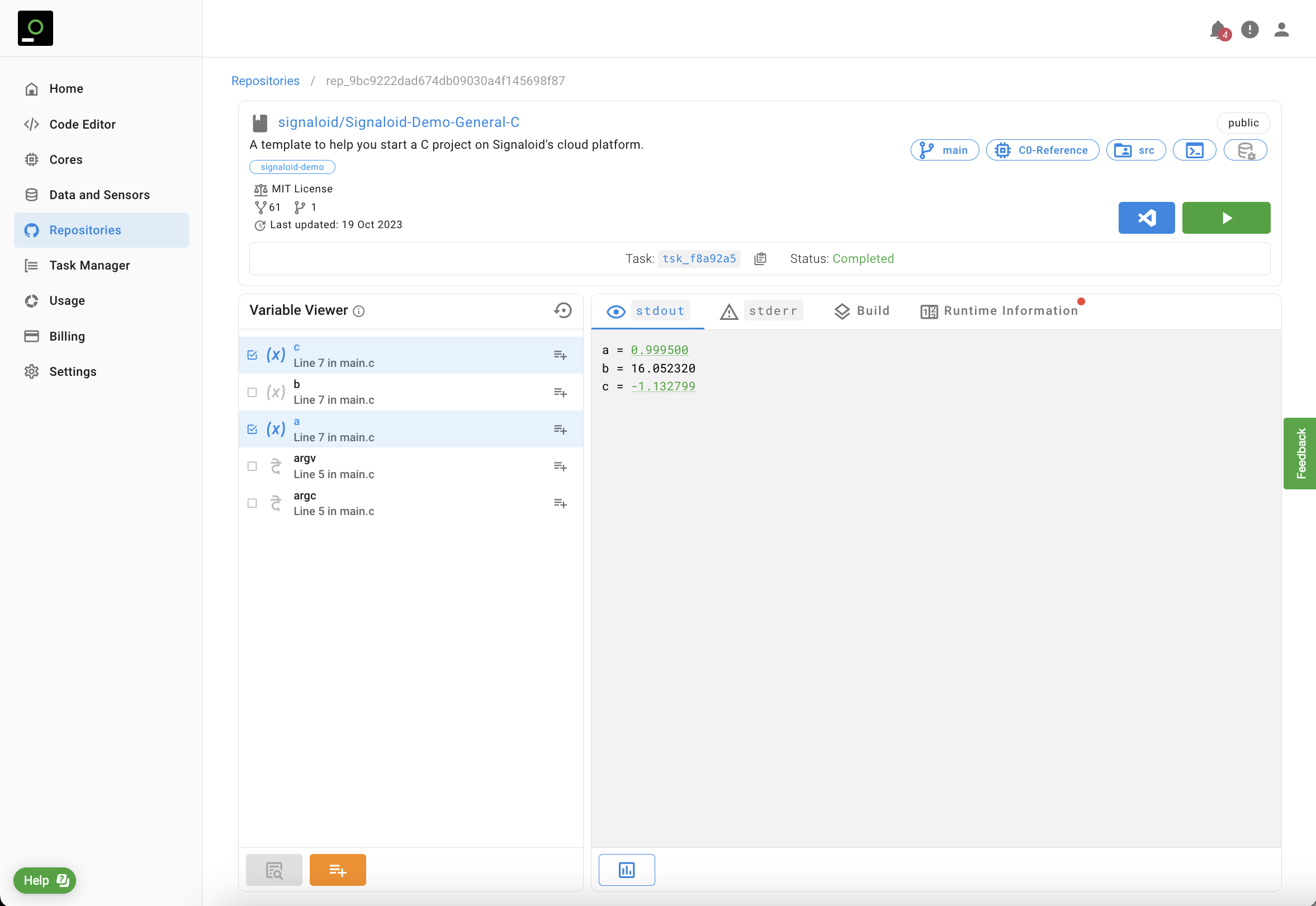The image size is (1316, 906).
Task: Open the C0-Reference core selector
Action: click(1042, 150)
